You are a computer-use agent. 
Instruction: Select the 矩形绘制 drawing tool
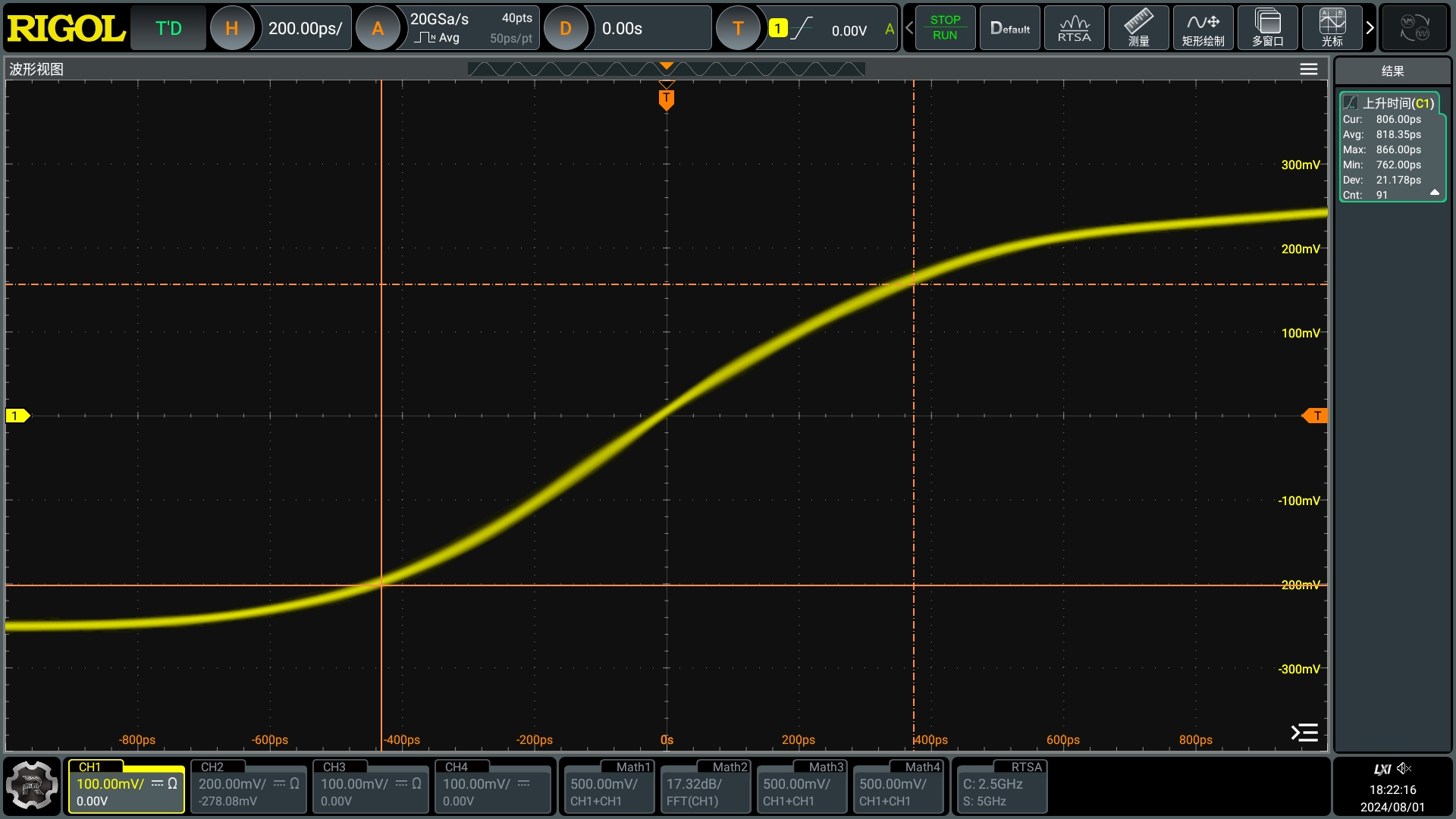[1203, 27]
